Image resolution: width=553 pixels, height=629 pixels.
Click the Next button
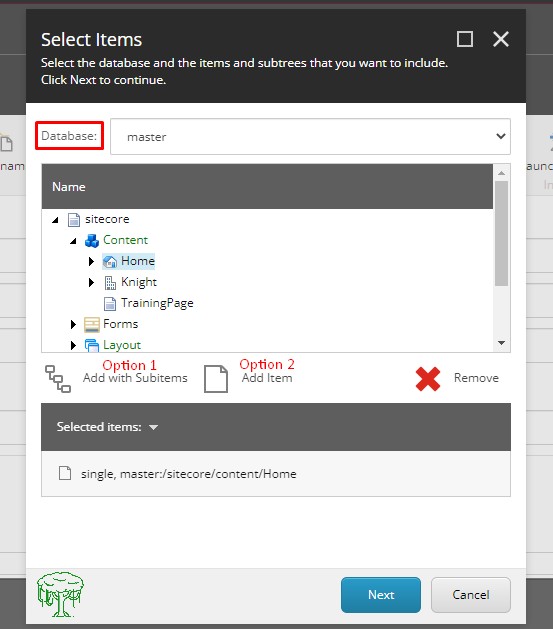[381, 595]
